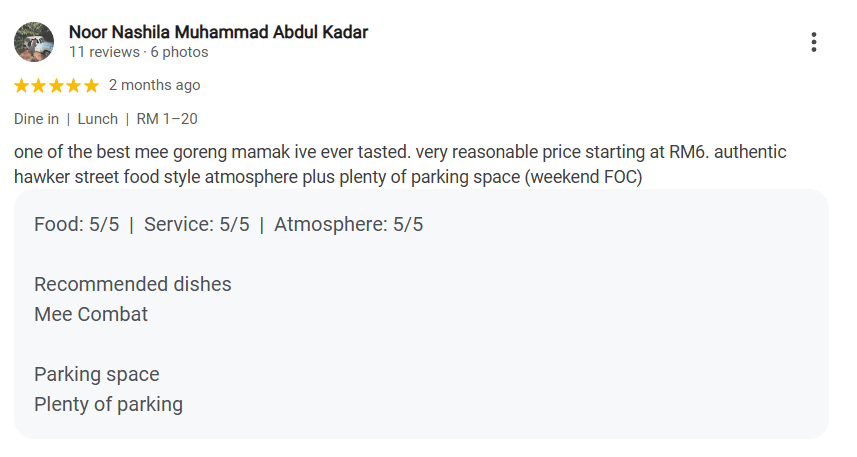857x457 pixels.
Task: Click the "Food: 5/5" rating
Action: pyautogui.click(x=76, y=224)
